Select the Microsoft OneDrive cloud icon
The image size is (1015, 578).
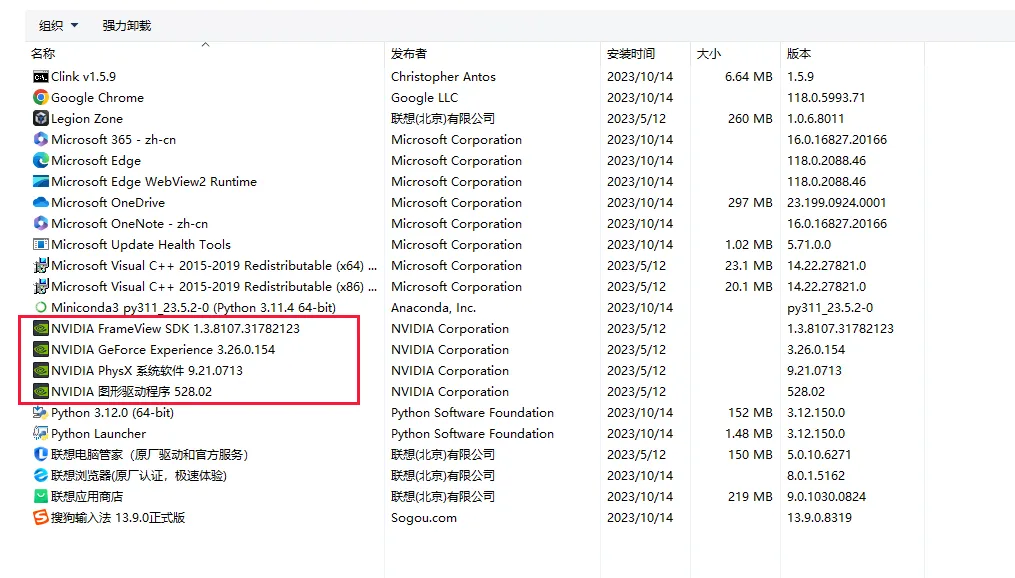(41, 202)
